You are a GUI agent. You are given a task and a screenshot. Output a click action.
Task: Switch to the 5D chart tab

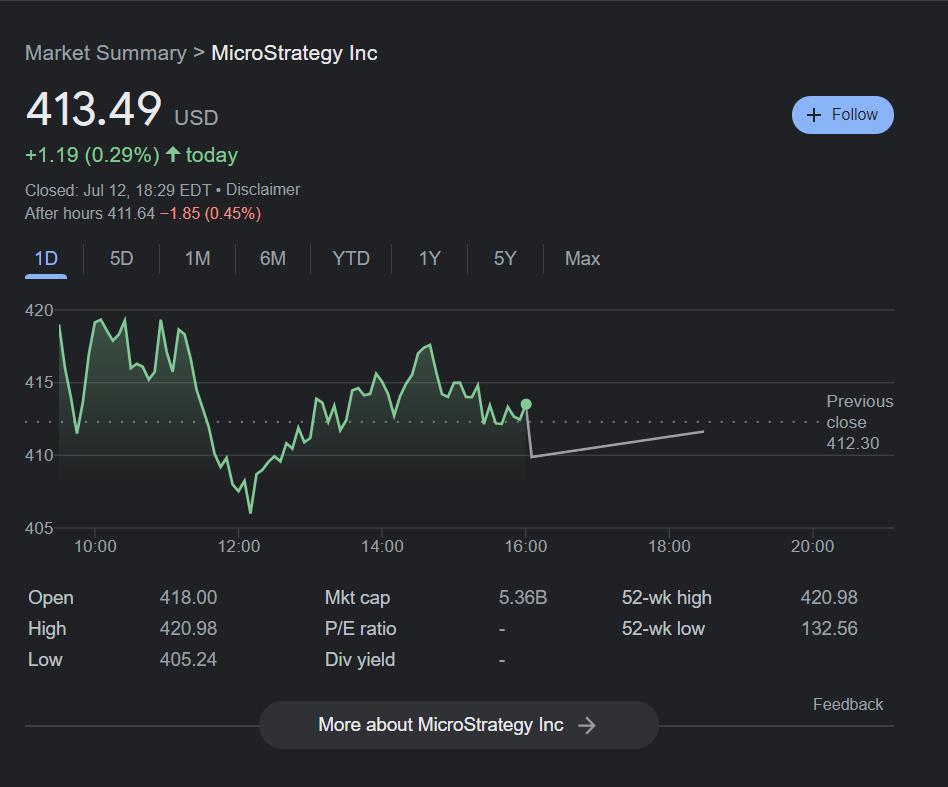click(121, 259)
